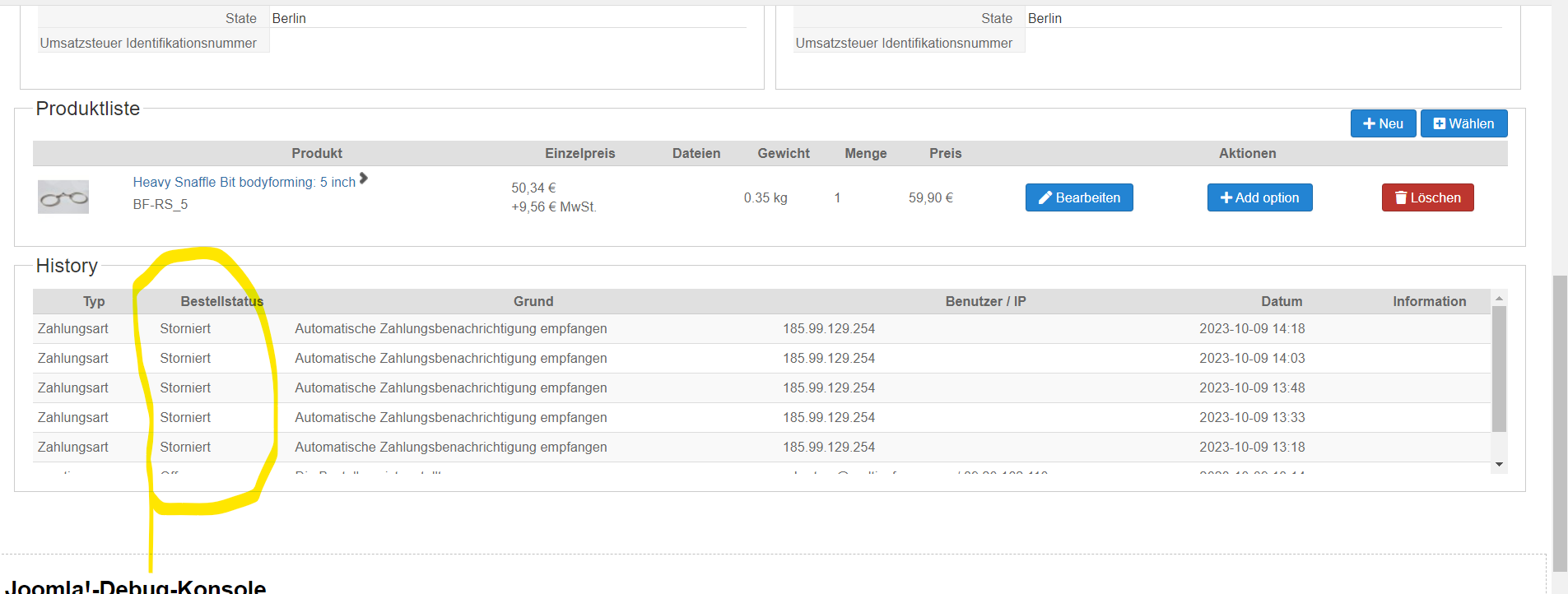Click the trash icon on Löschen
The width and height of the screenshot is (1568, 594).
click(x=1401, y=197)
